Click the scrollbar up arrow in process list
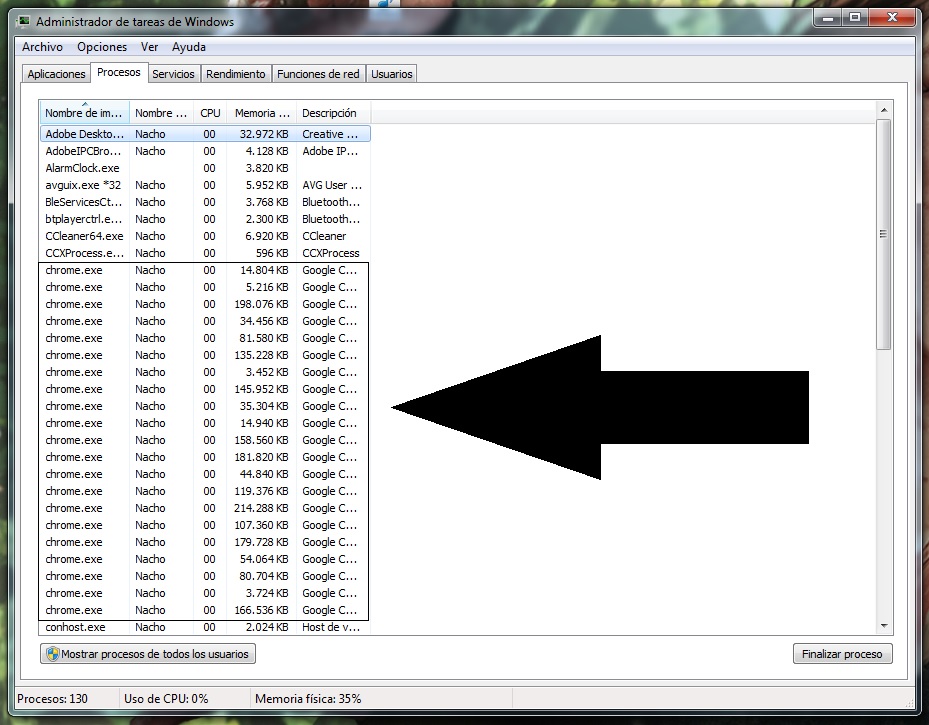This screenshot has width=929, height=725. (883, 109)
